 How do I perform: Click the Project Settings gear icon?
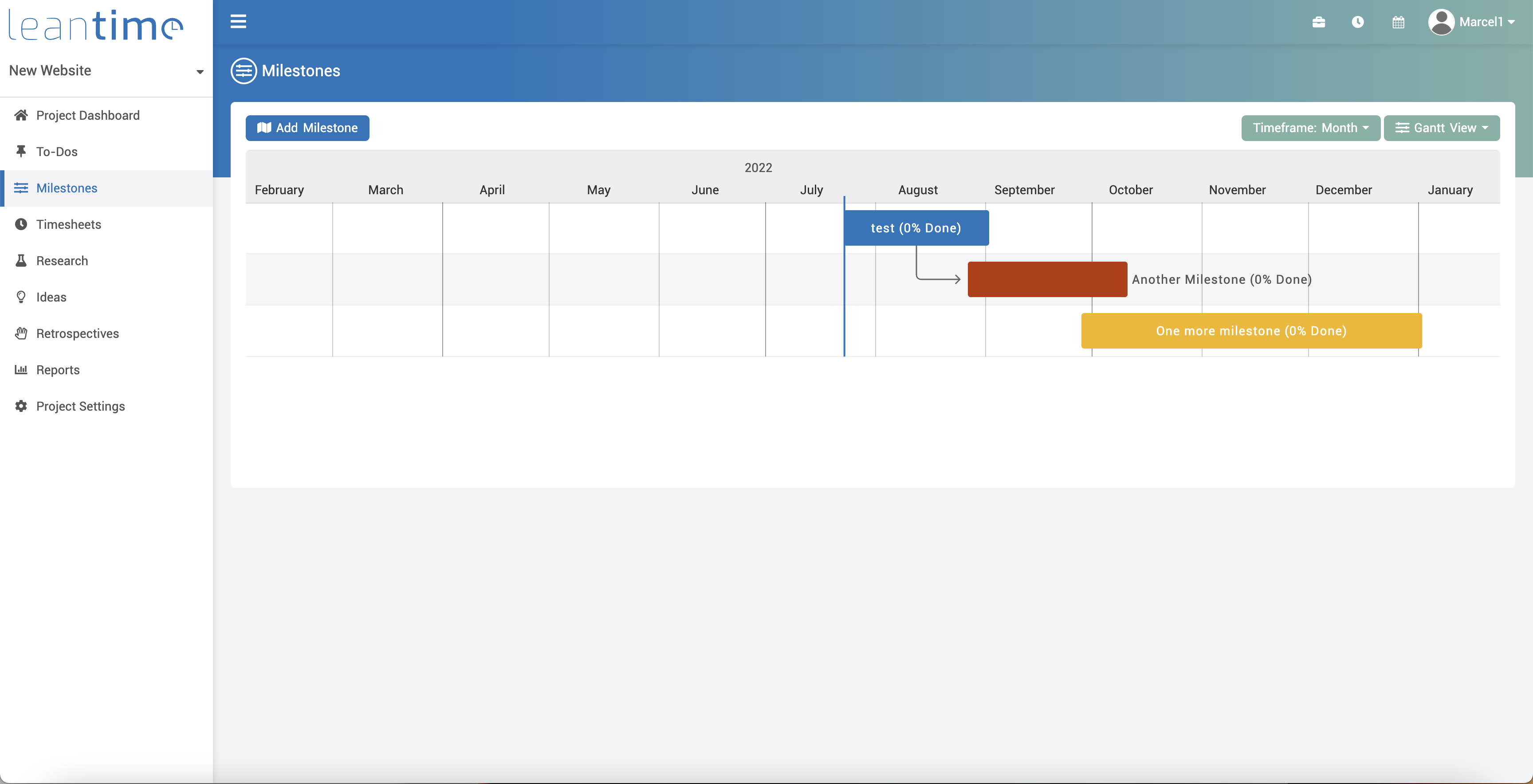pyautogui.click(x=21, y=406)
